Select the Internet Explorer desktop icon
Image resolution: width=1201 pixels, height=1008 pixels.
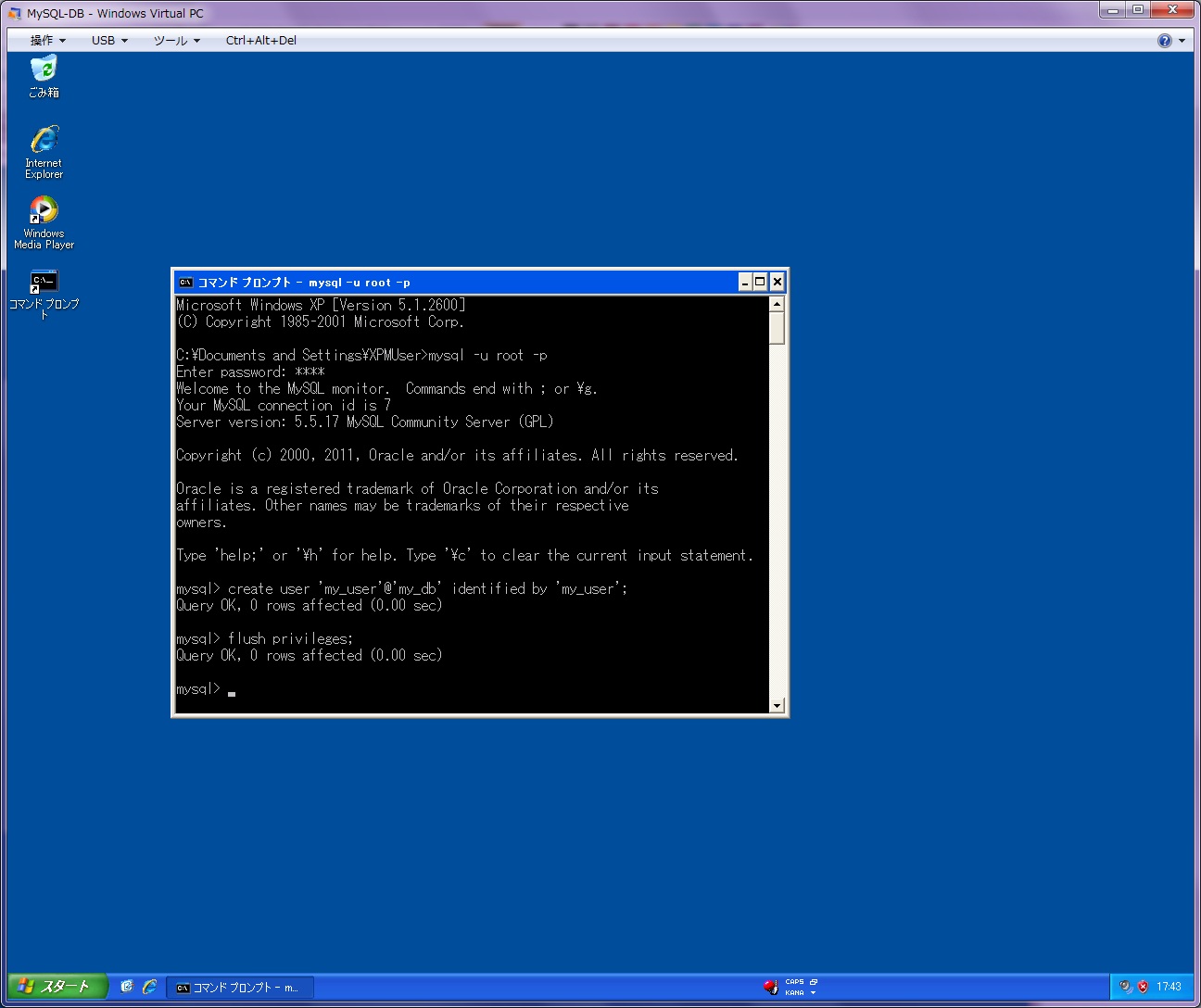44,152
